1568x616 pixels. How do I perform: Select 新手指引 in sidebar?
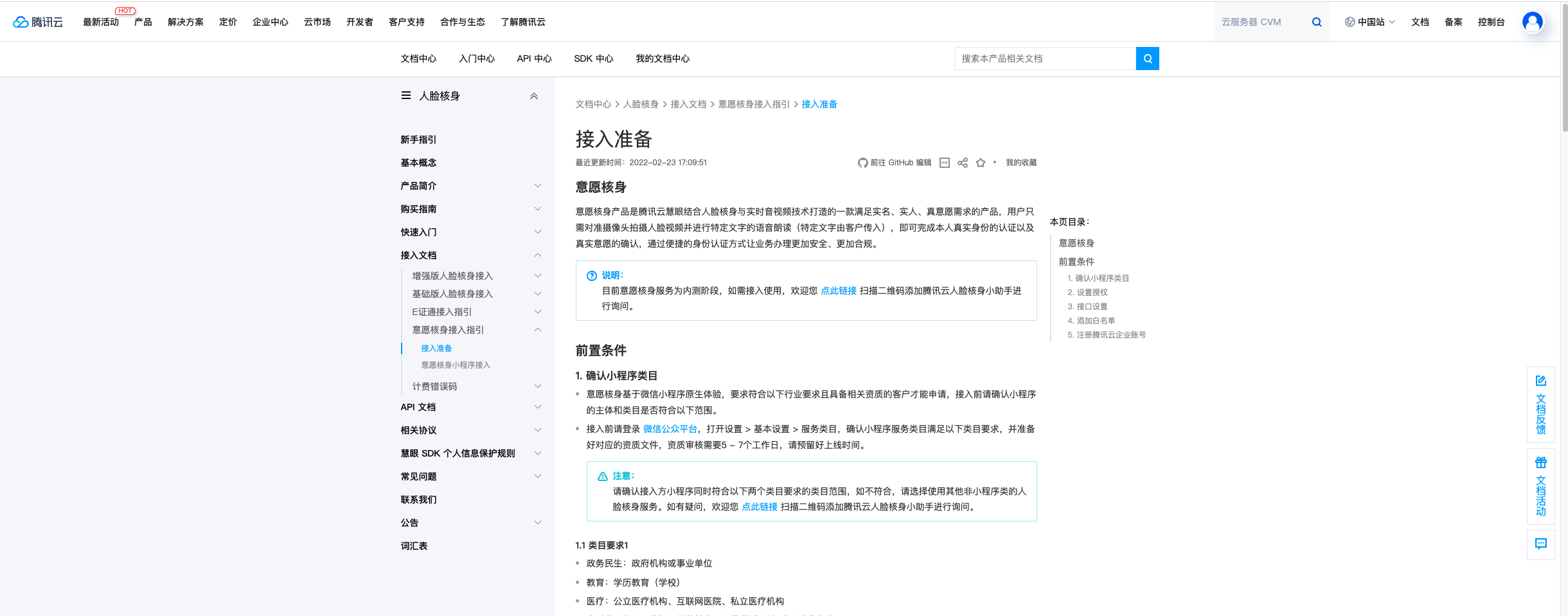(x=418, y=140)
